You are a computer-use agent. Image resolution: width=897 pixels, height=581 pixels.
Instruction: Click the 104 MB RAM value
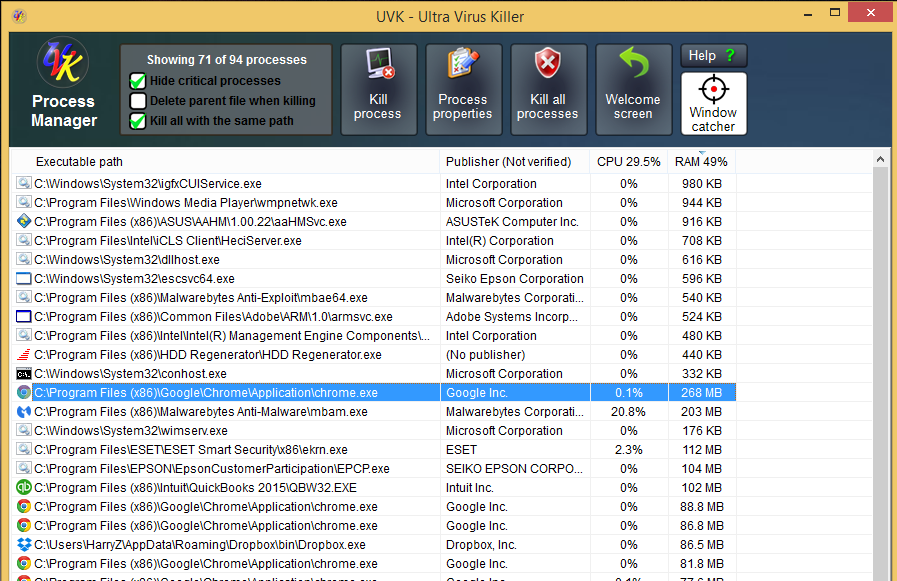(x=701, y=468)
